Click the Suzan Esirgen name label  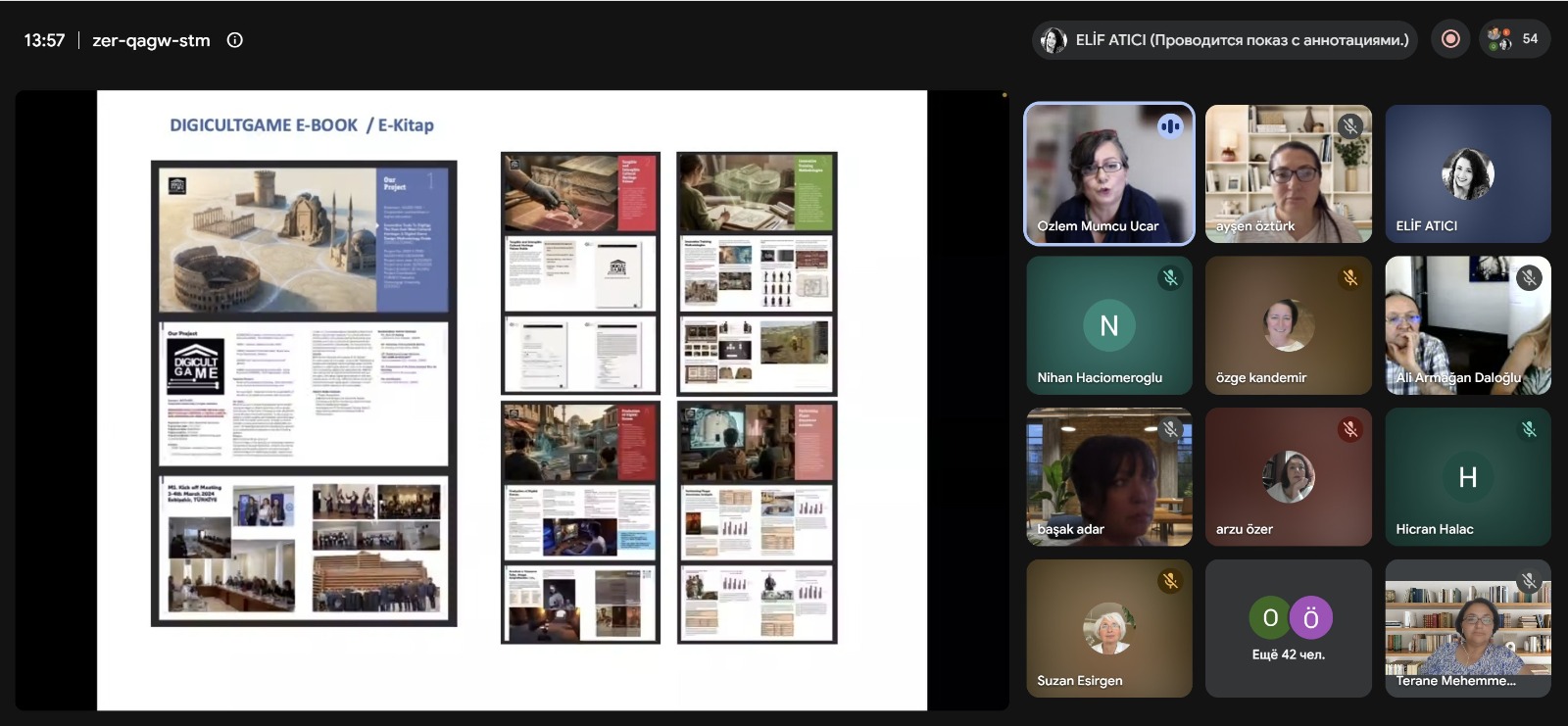pyautogui.click(x=1080, y=681)
